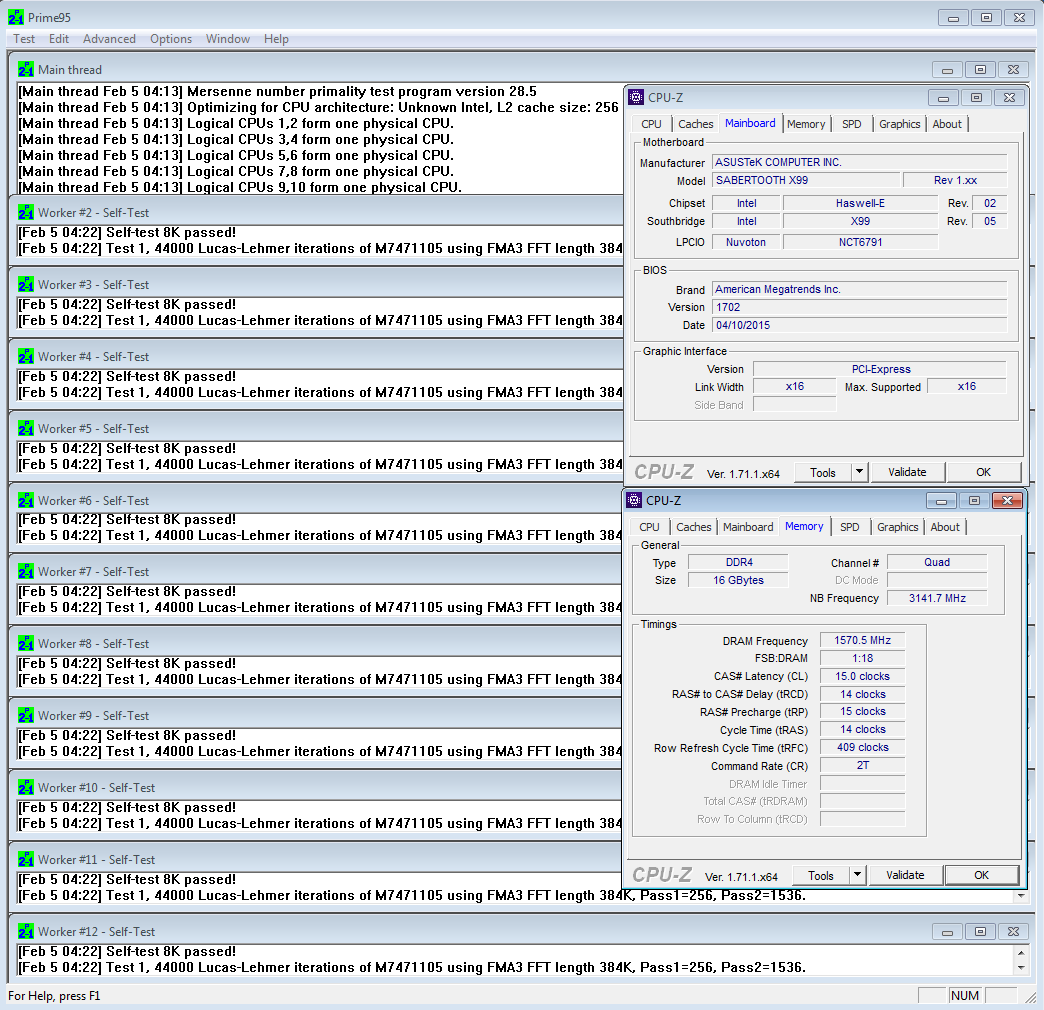This screenshot has height=1010, width=1044.
Task: Click the Worker #9 Self-Test window icon
Action: click(x=26, y=715)
